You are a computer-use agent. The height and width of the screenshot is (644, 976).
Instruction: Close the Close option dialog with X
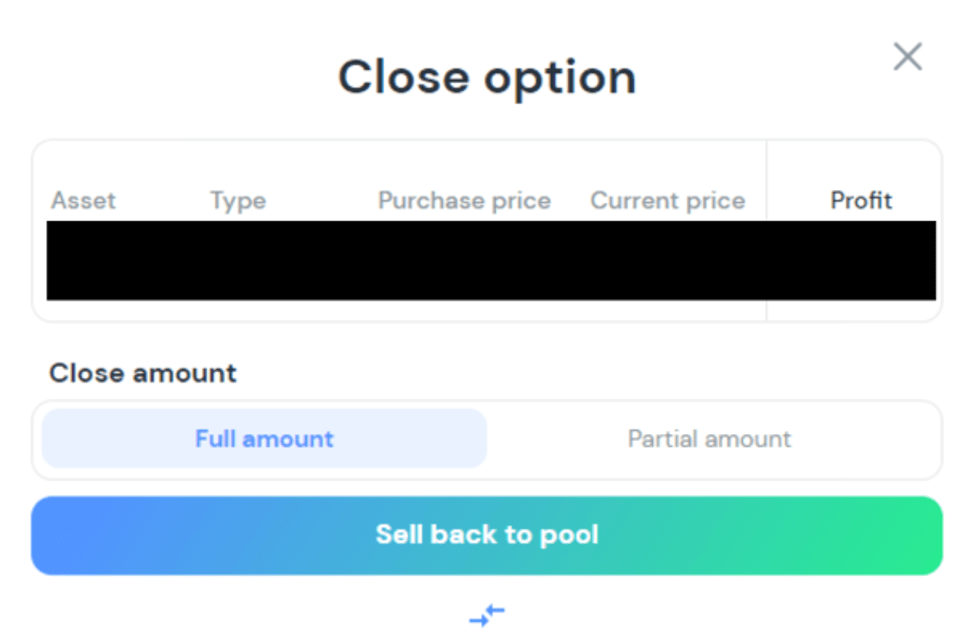907,57
